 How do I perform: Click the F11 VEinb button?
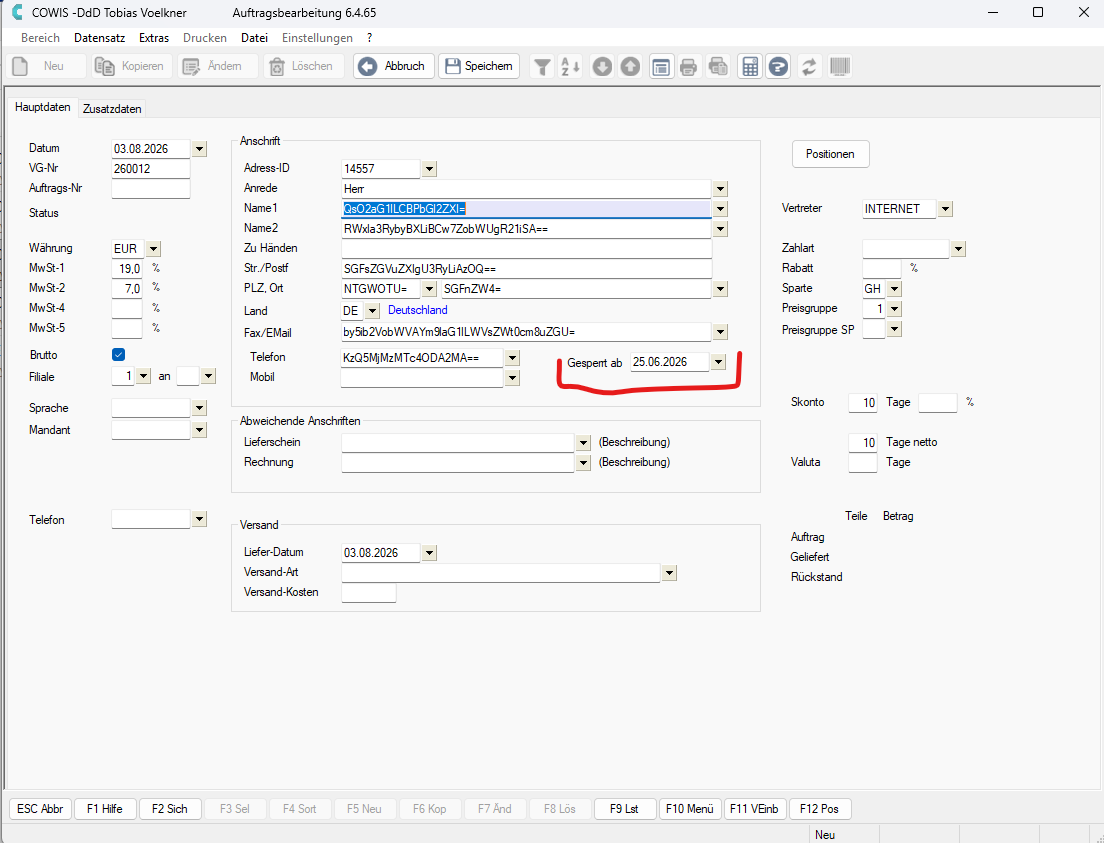[x=754, y=808]
